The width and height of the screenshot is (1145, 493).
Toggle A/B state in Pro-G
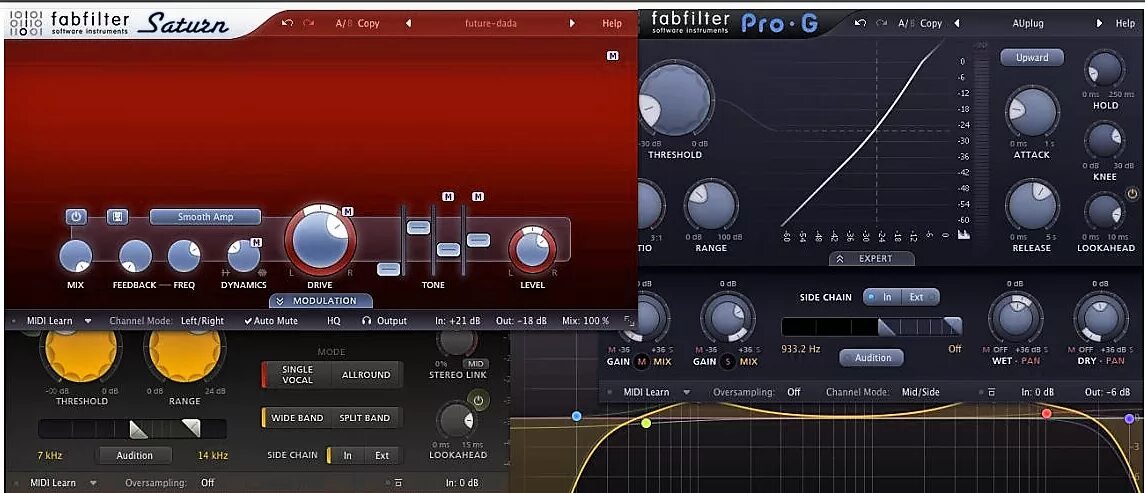tap(906, 23)
